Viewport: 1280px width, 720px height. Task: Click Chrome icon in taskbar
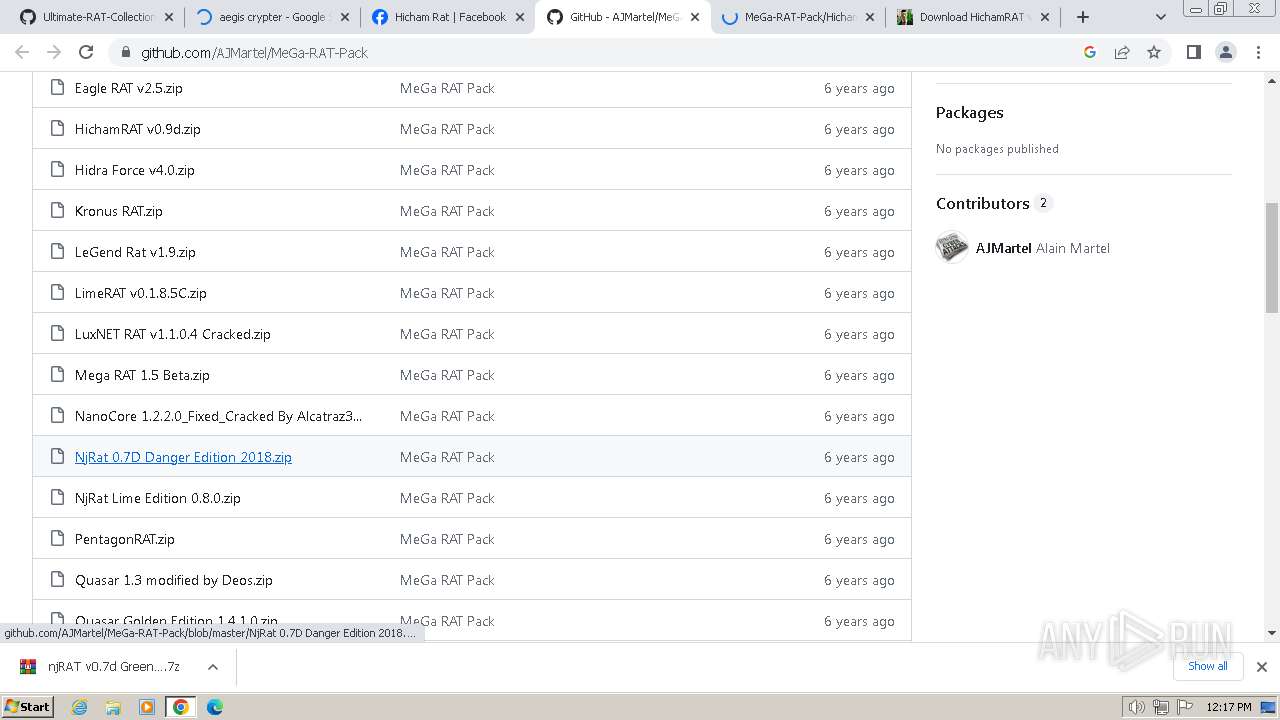click(180, 707)
